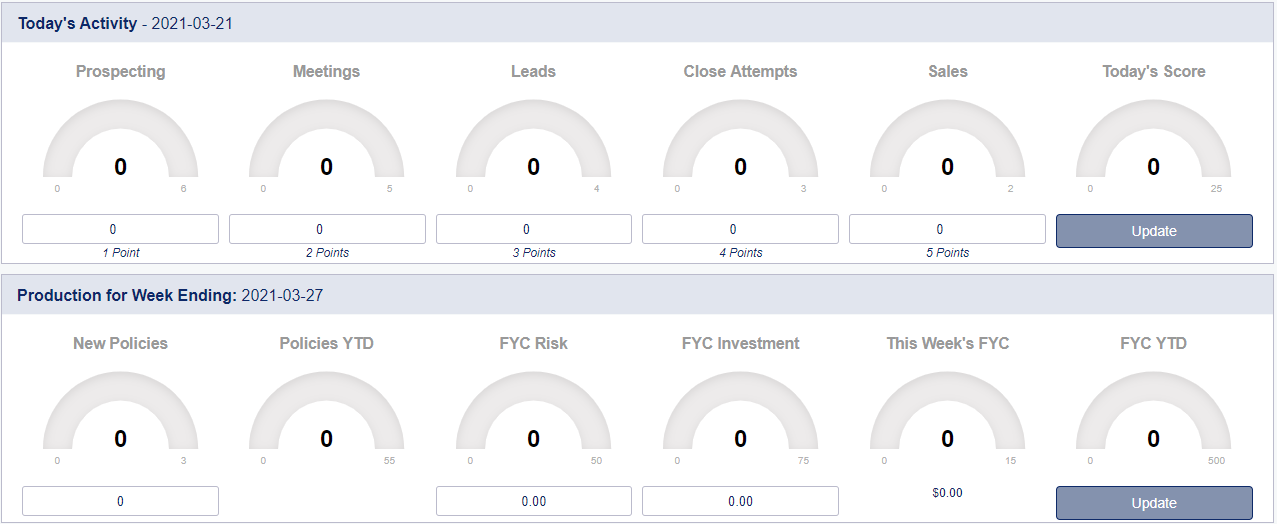Click the Meetings count input field

tap(327, 229)
